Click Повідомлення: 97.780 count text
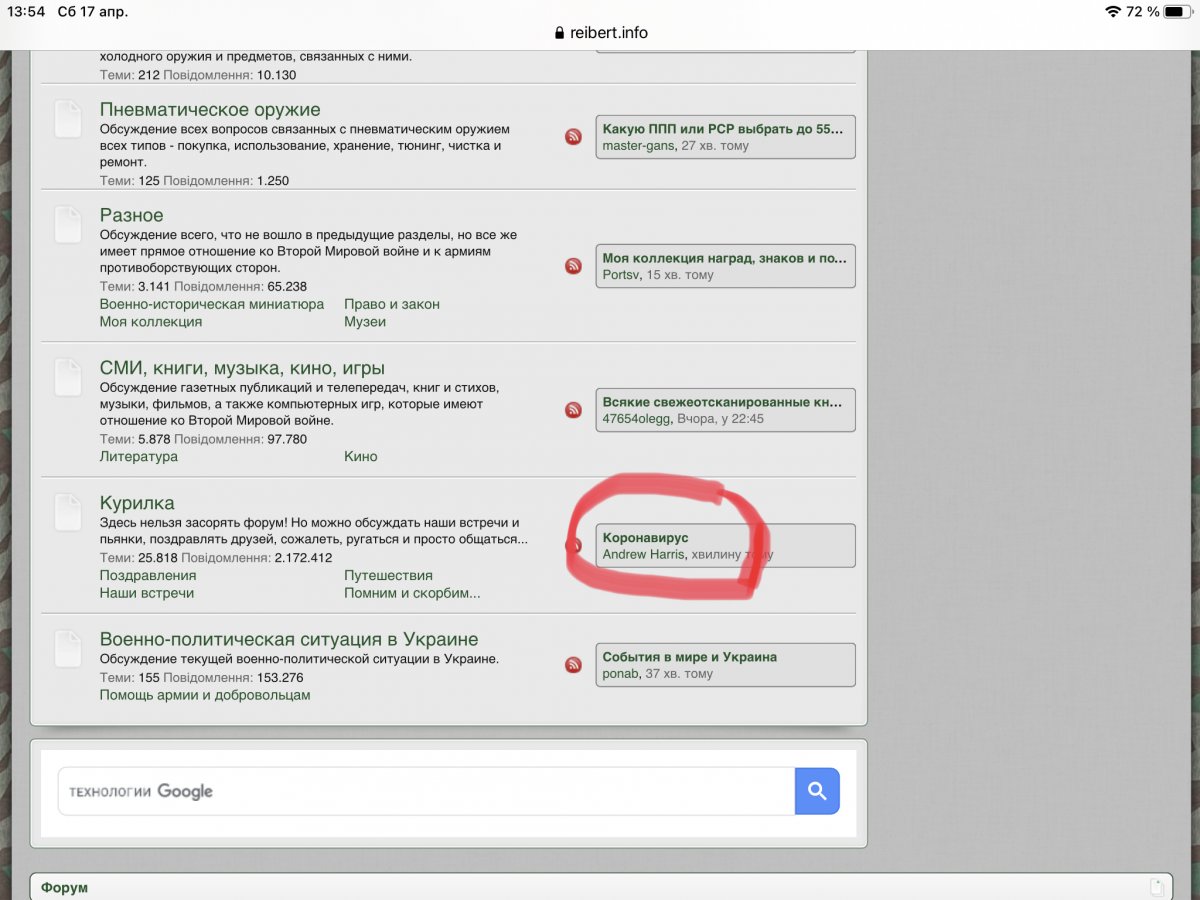Viewport: 1200px width, 900px height. tap(241, 439)
